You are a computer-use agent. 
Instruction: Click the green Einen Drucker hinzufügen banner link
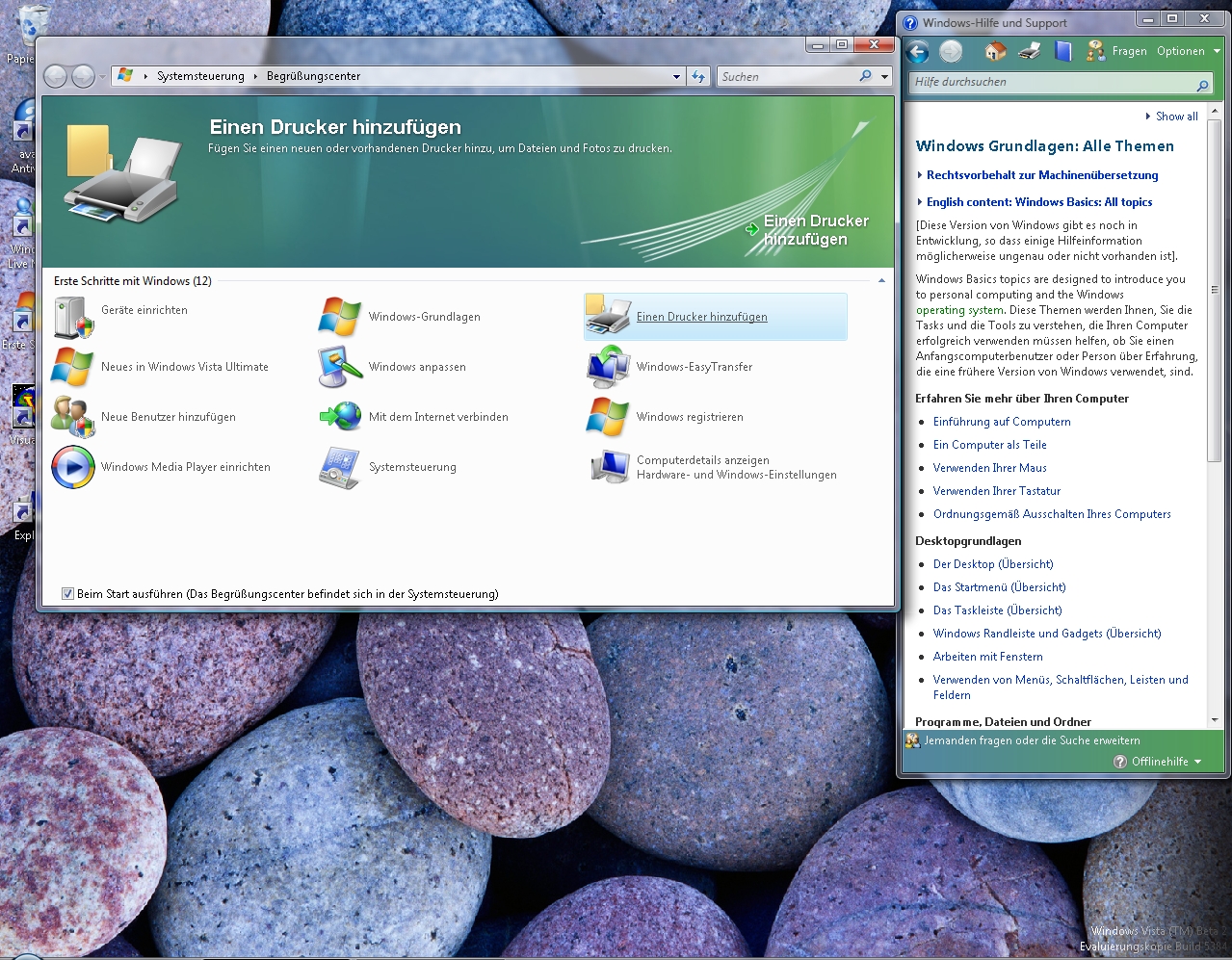(x=806, y=230)
